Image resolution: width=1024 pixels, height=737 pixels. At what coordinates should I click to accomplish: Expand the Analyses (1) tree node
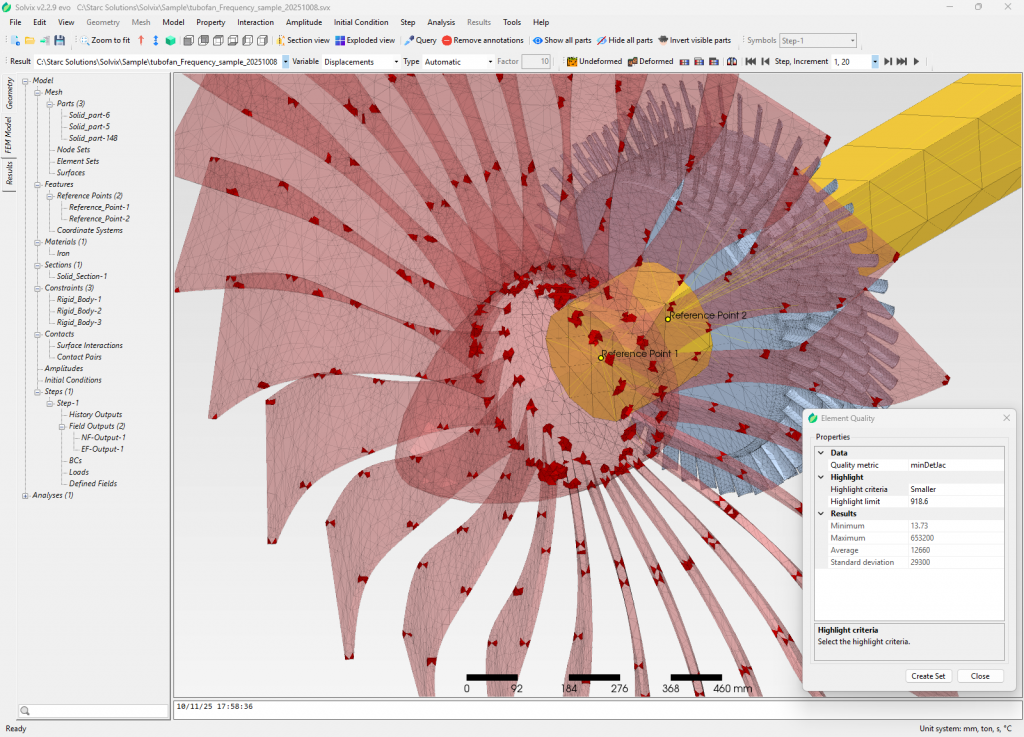click(25, 495)
